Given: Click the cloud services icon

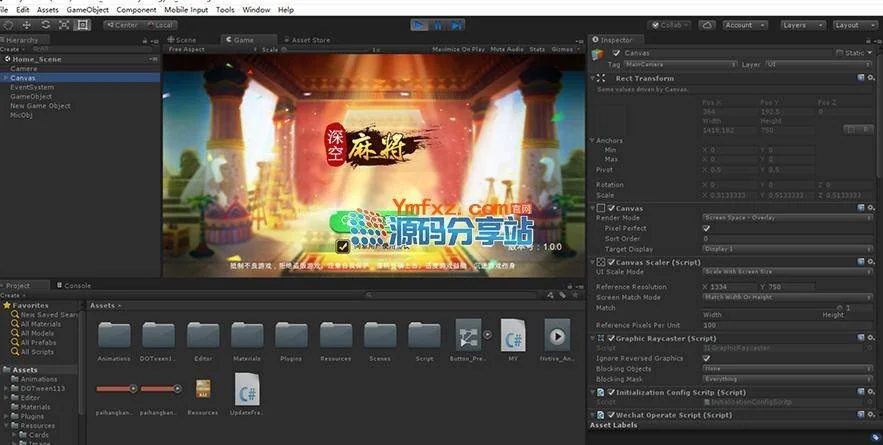Looking at the screenshot, I should point(708,25).
